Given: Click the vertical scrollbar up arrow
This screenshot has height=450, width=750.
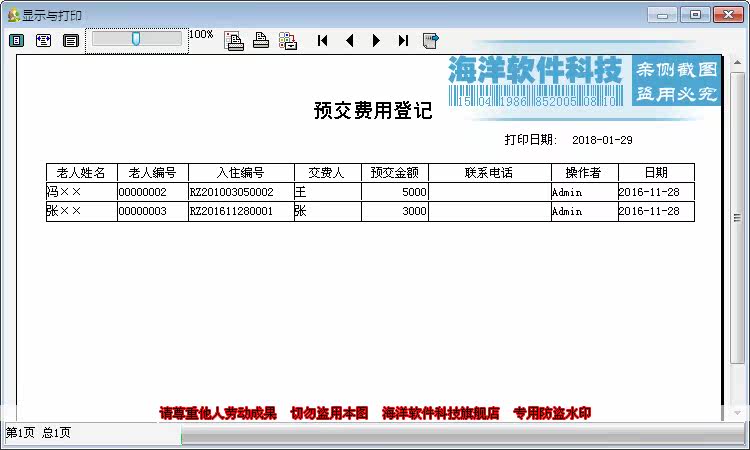Looking at the screenshot, I should 737,63.
